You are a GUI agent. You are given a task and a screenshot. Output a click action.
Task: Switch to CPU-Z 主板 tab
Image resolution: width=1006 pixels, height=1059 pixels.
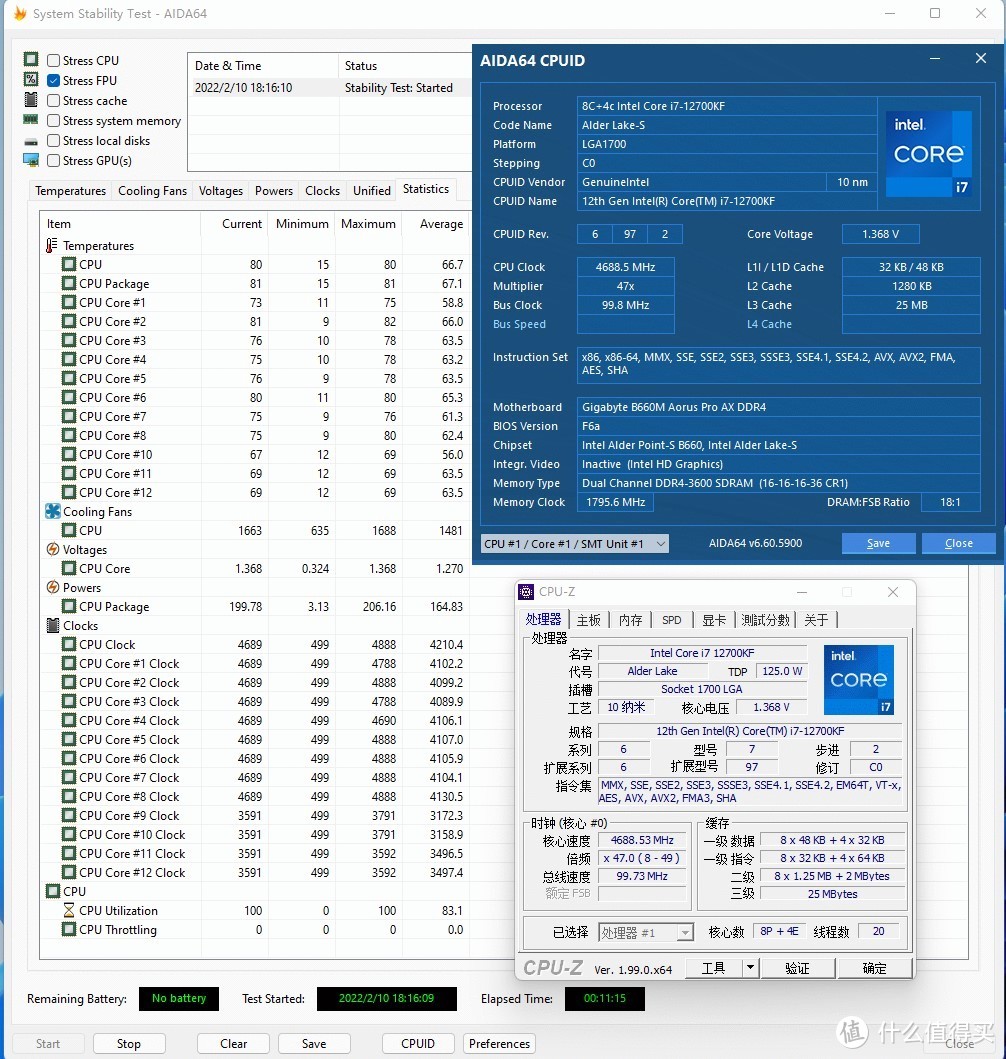[x=589, y=620]
